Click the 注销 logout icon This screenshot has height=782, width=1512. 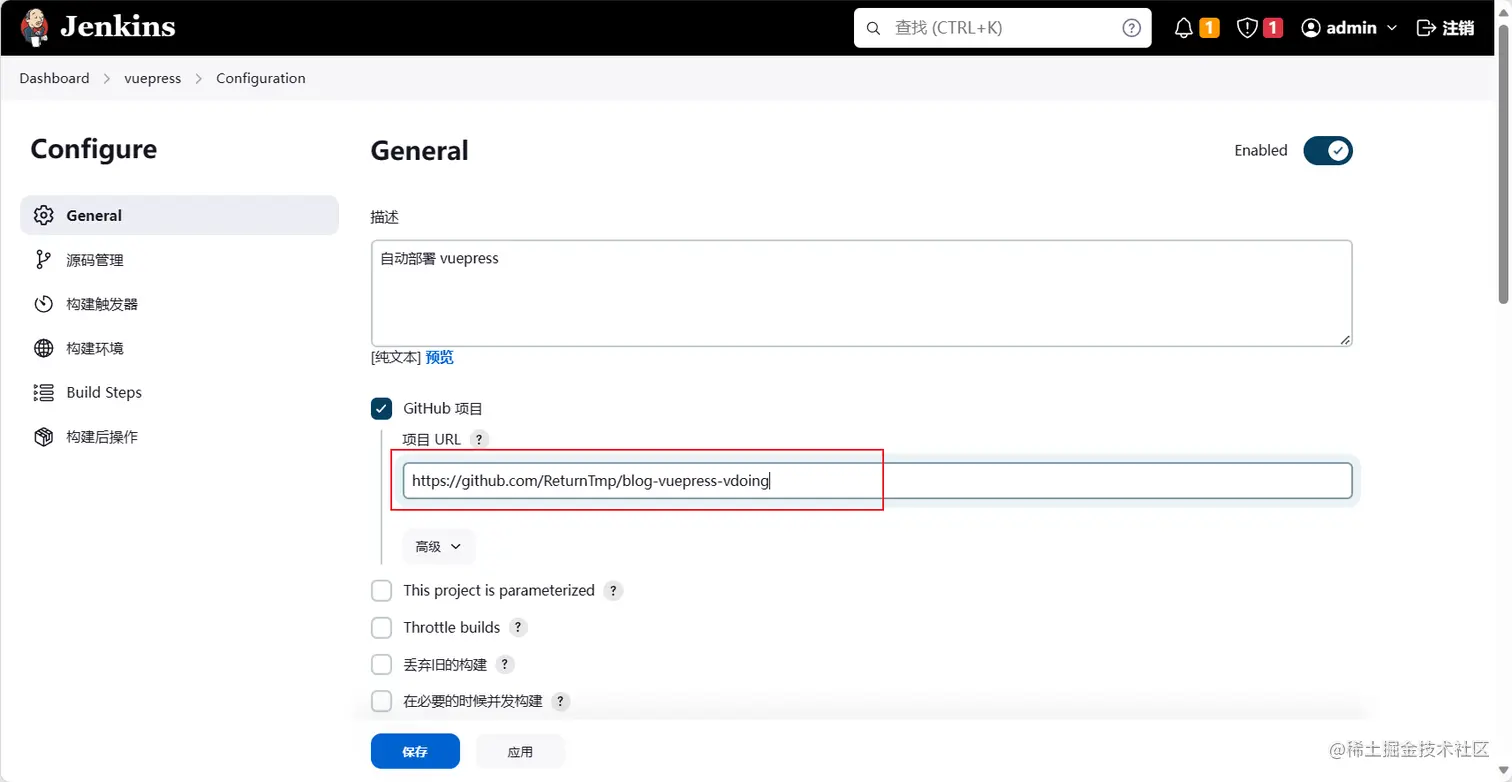click(x=1426, y=28)
